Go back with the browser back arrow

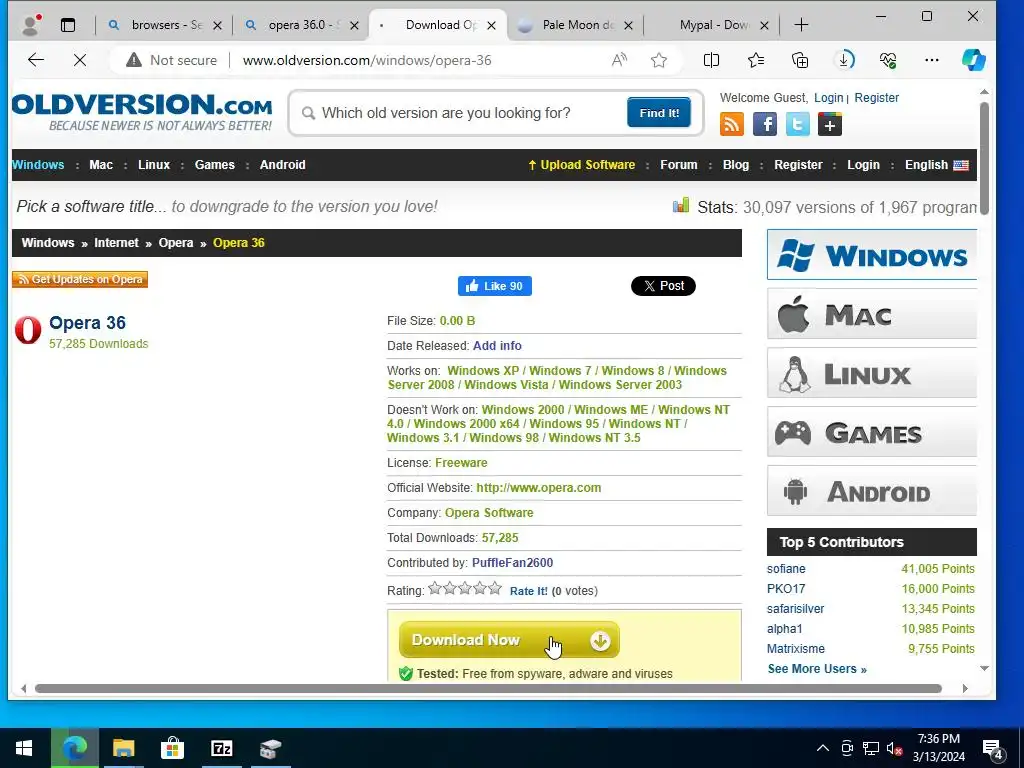click(x=36, y=60)
